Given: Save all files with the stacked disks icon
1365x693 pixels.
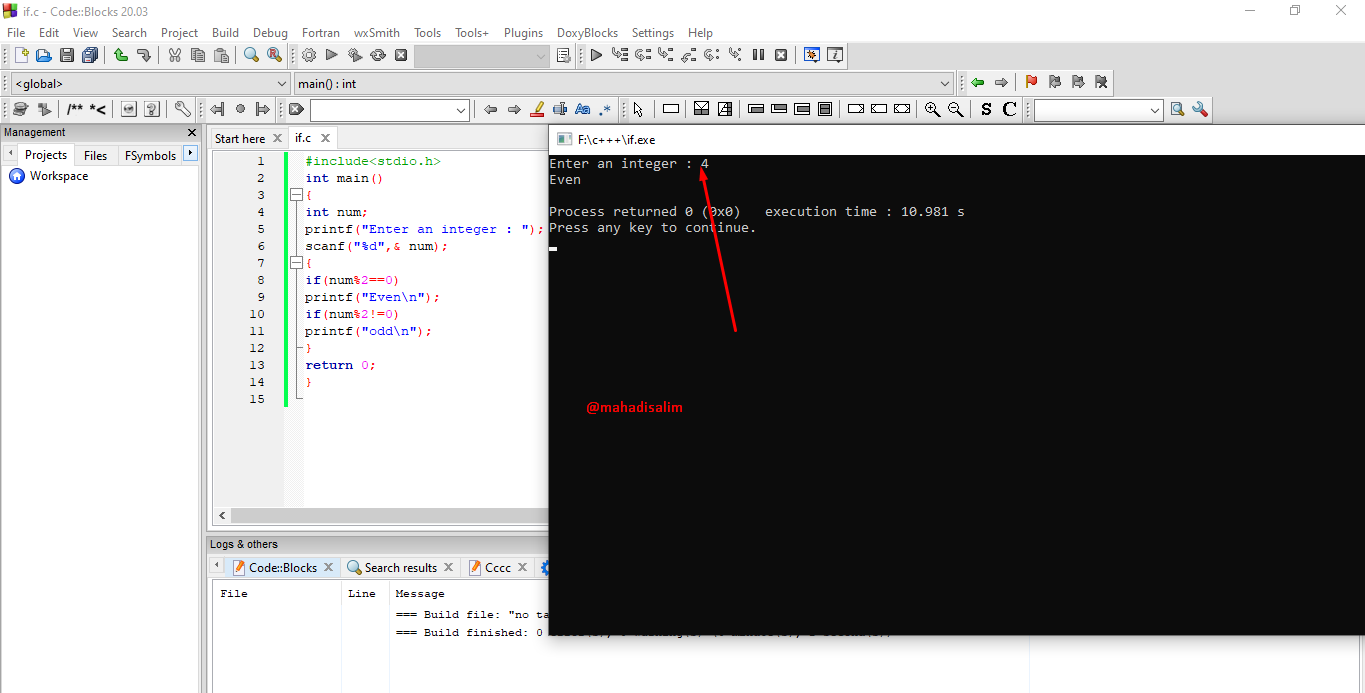Looking at the screenshot, I should (90, 56).
